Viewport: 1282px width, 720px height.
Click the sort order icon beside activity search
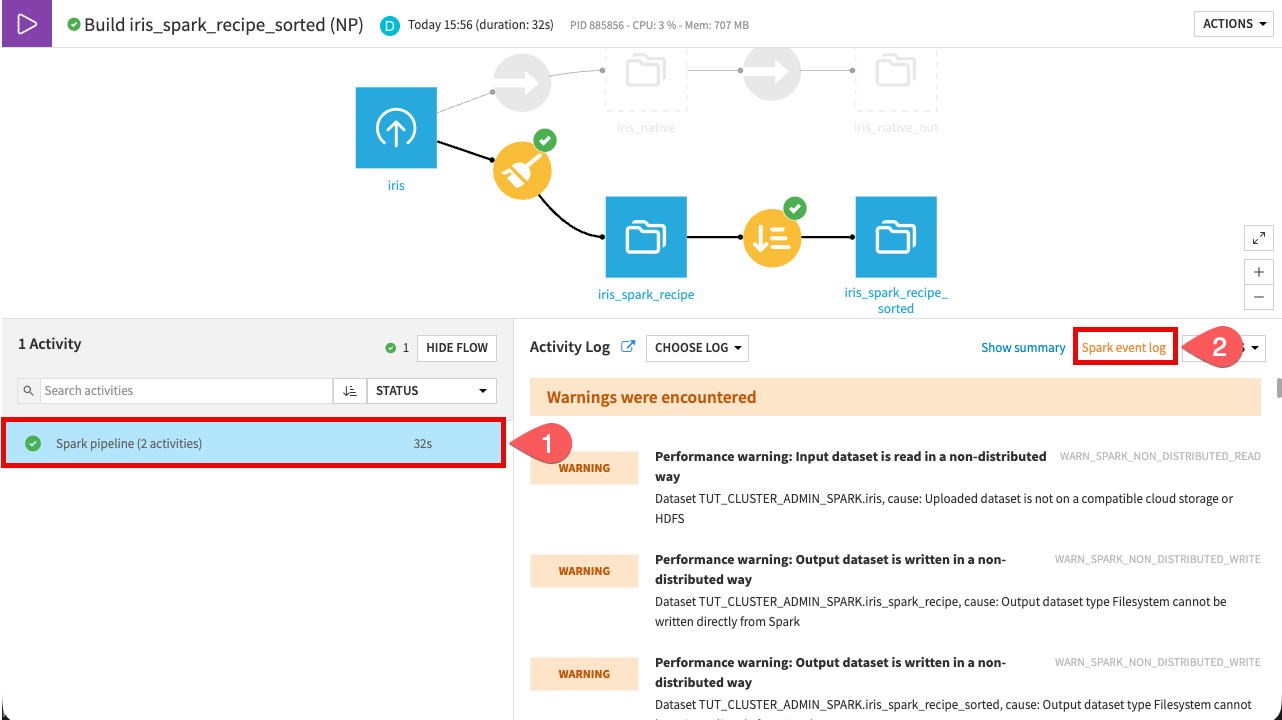[x=349, y=391]
